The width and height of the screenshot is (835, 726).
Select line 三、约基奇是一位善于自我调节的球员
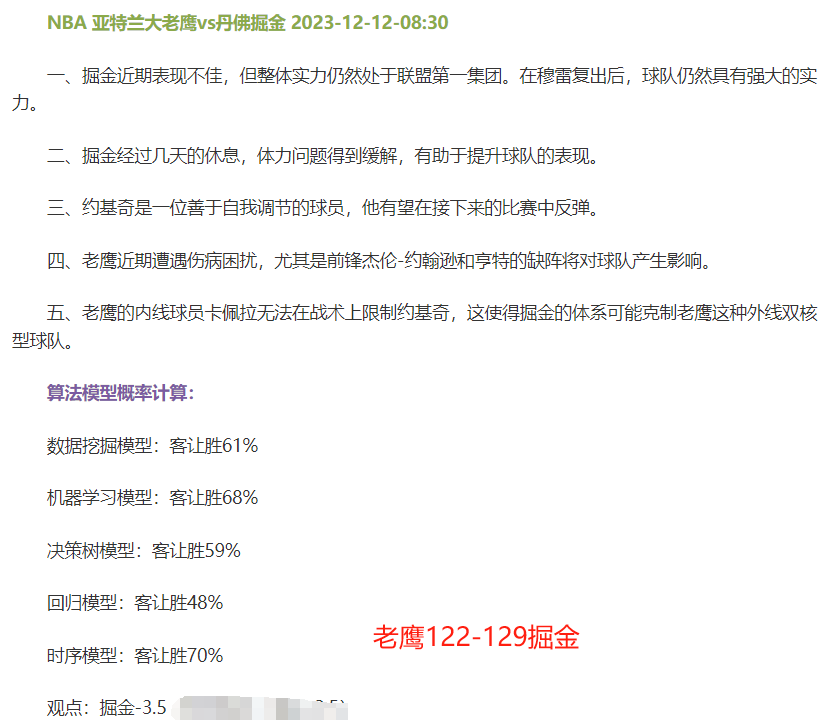pyautogui.click(x=323, y=207)
